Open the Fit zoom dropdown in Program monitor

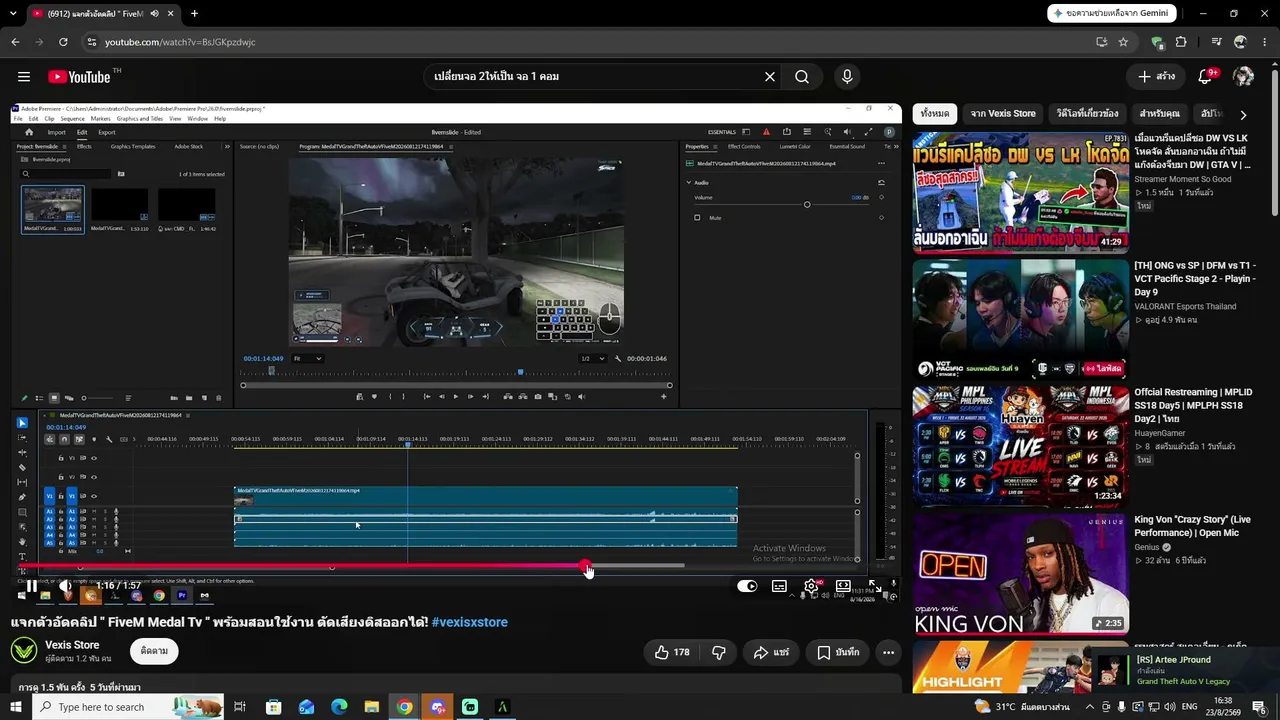click(306, 358)
